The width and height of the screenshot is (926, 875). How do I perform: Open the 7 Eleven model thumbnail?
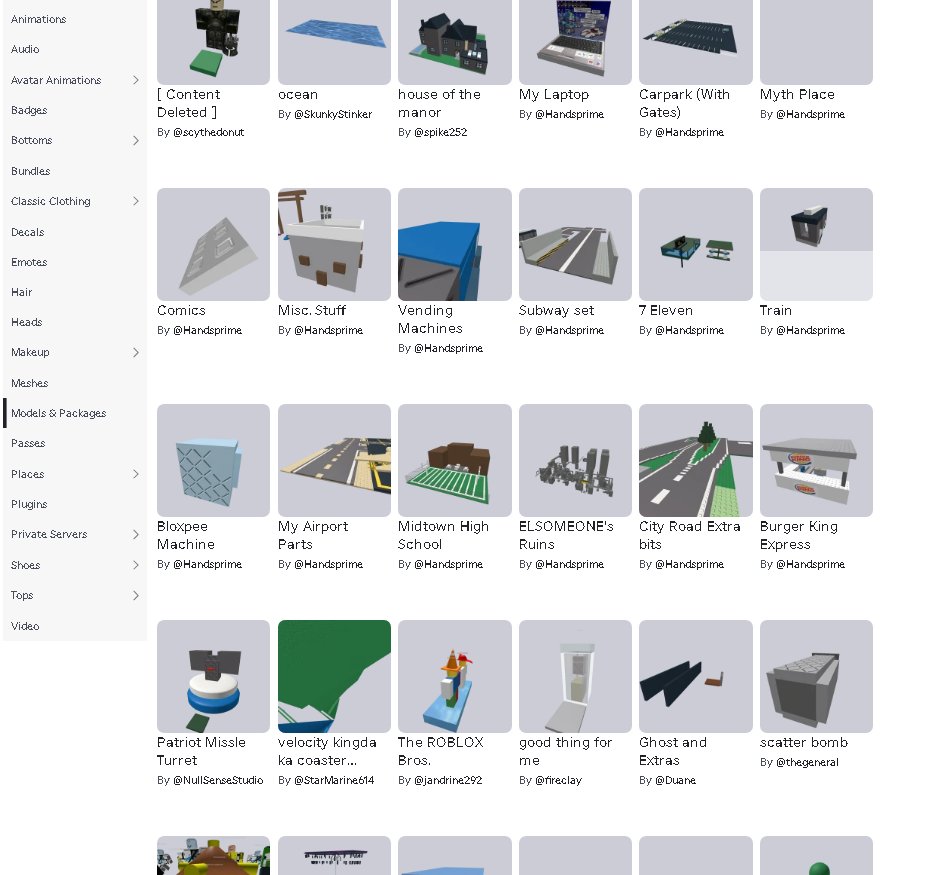pos(696,244)
